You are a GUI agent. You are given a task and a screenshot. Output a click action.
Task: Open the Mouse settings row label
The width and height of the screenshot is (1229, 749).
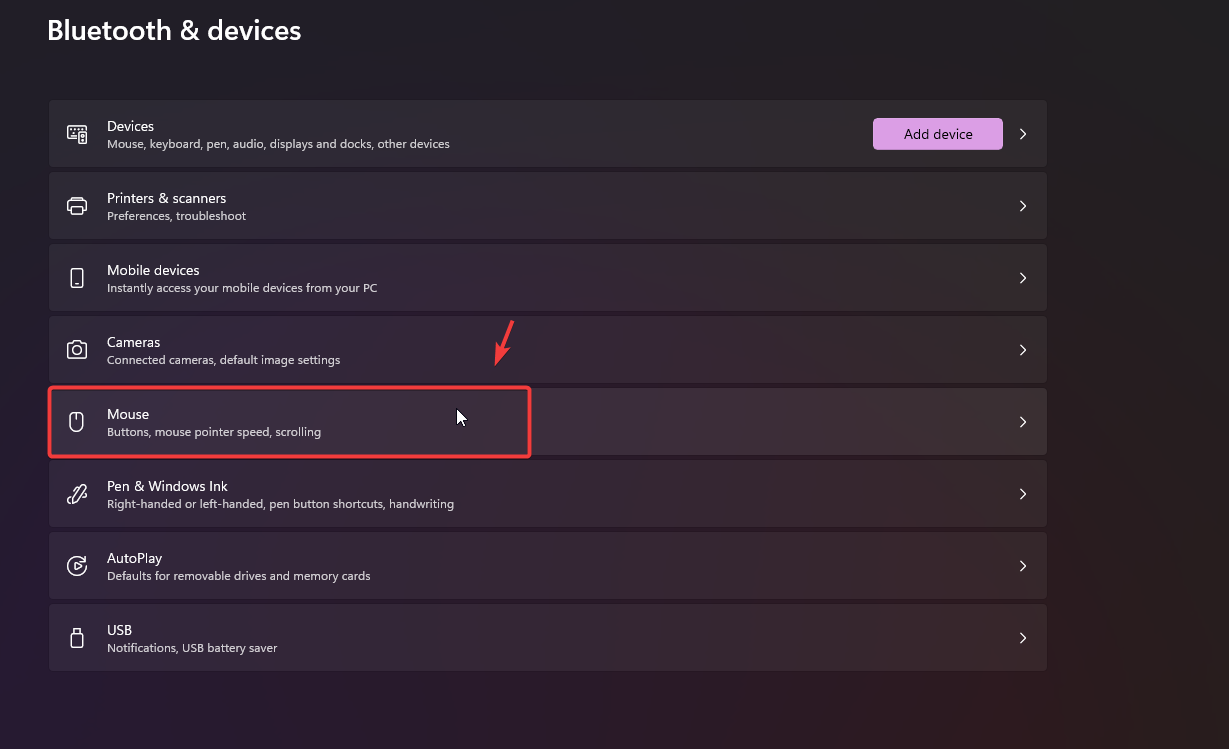[x=128, y=414]
